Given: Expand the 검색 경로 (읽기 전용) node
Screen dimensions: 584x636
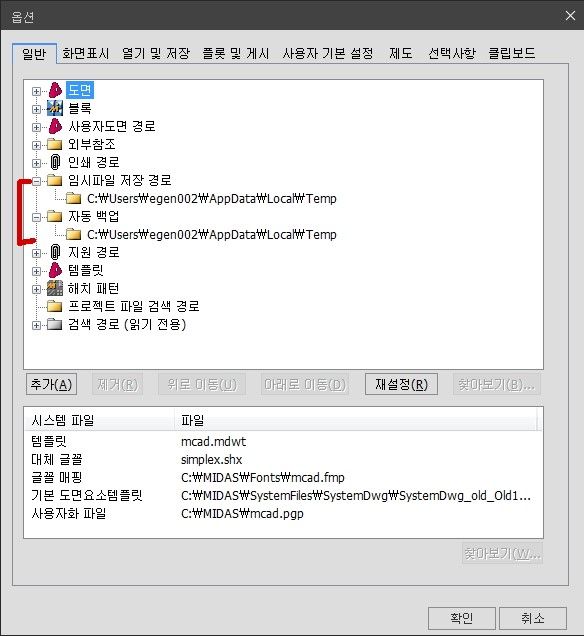Looking at the screenshot, I should coord(36,325).
